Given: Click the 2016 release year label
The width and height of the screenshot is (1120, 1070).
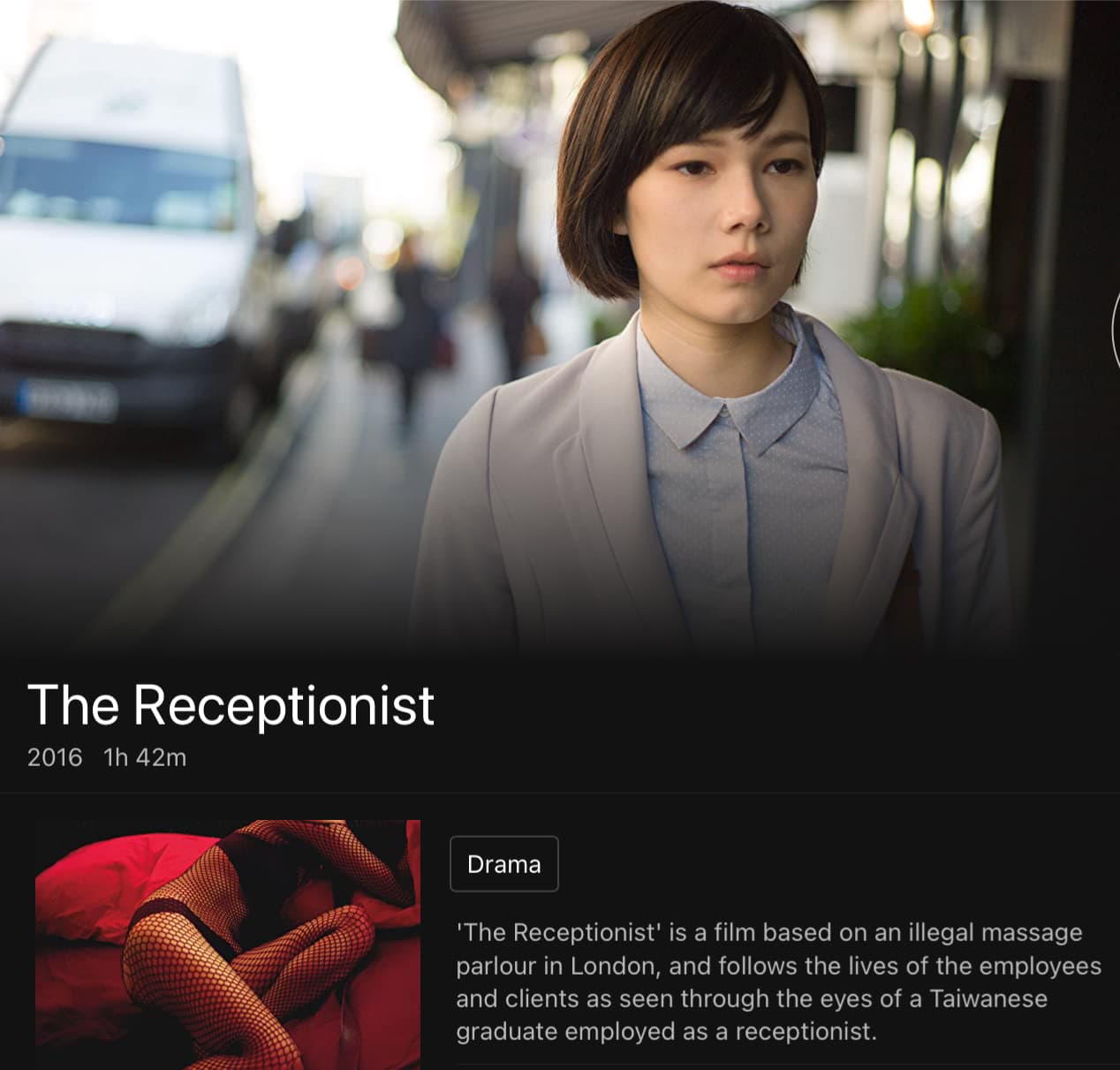Looking at the screenshot, I should [55, 757].
